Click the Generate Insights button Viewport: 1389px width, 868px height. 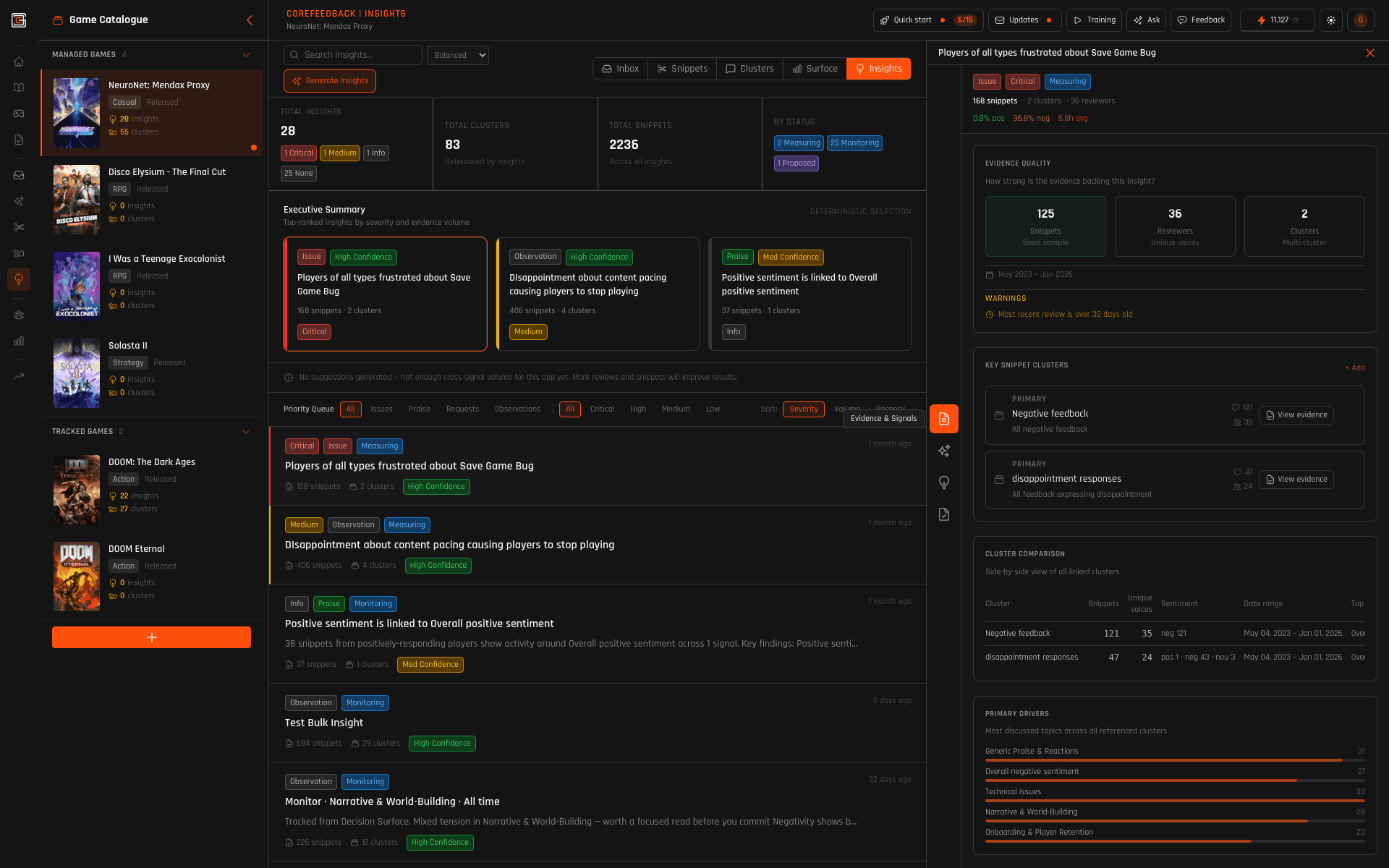330,81
